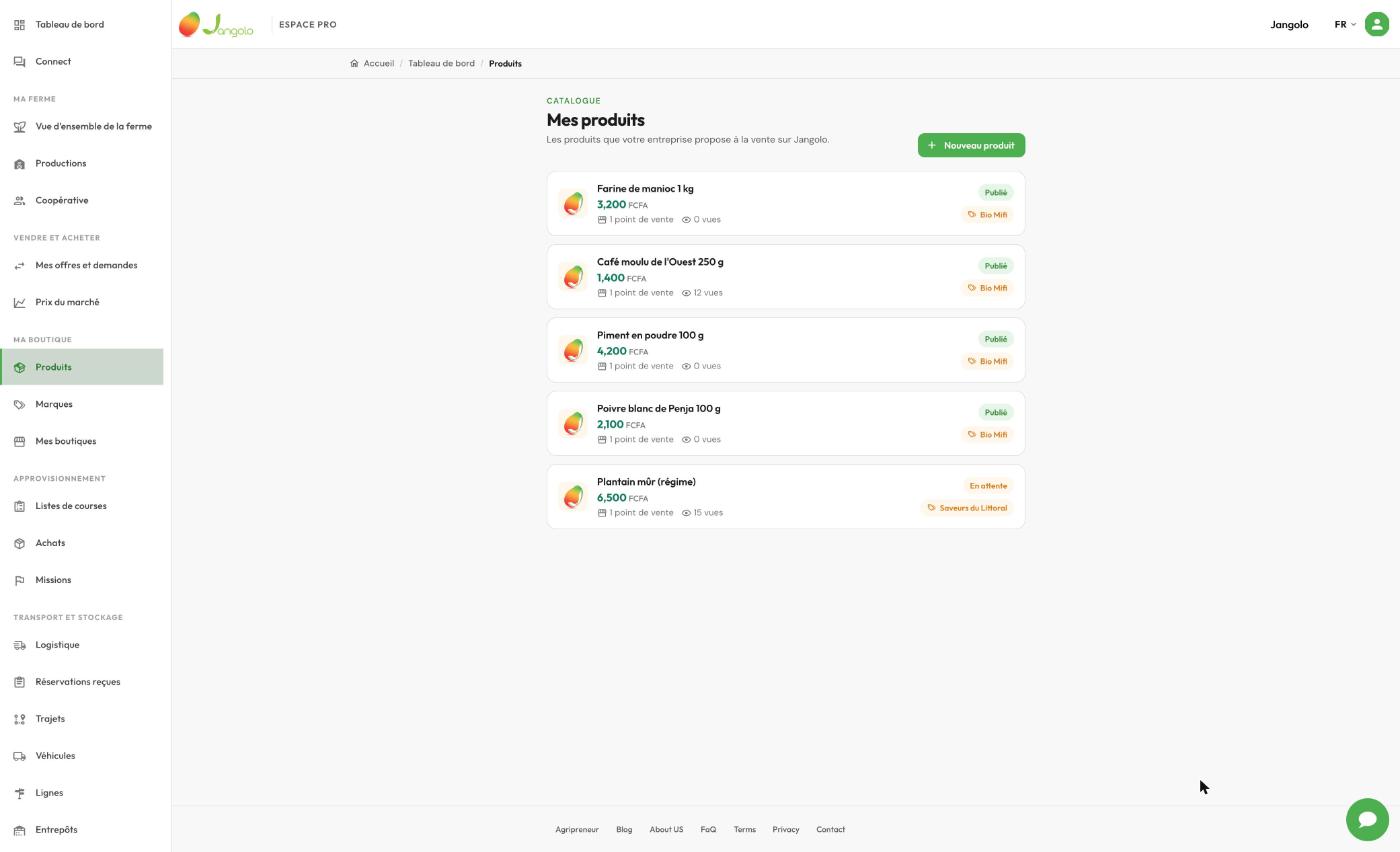The width and height of the screenshot is (1400, 852).
Task: Open the FaQ footer link
Action: (x=708, y=830)
